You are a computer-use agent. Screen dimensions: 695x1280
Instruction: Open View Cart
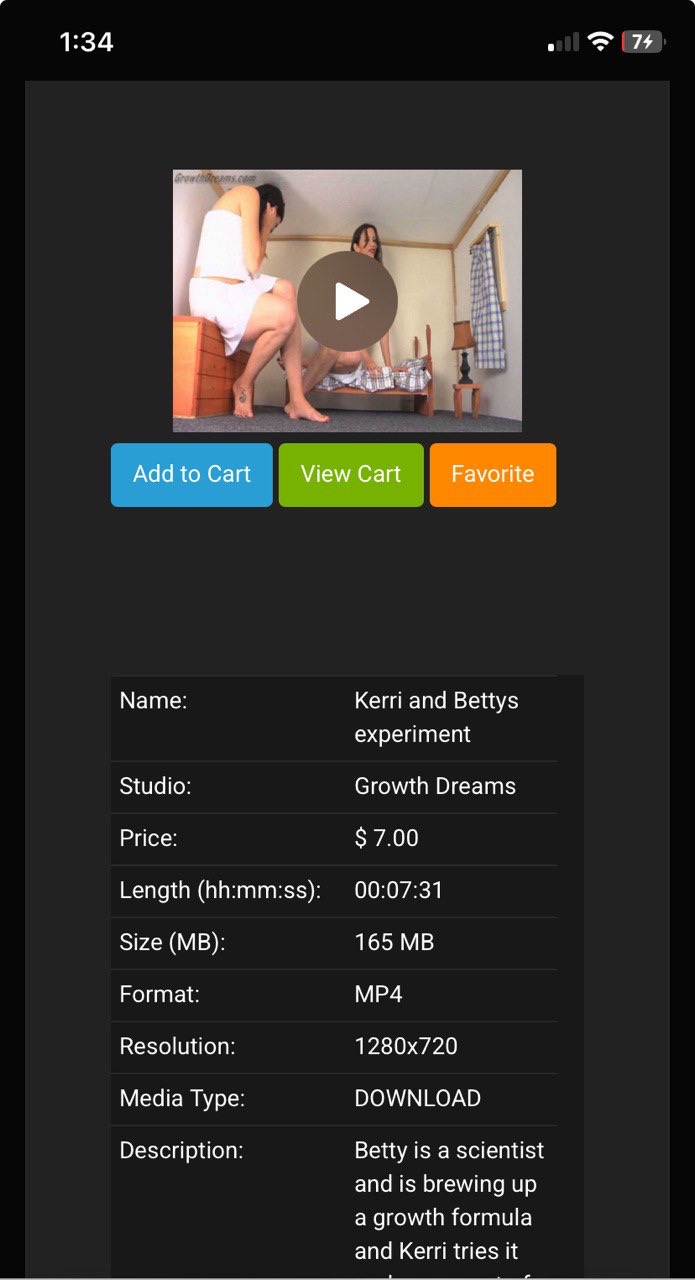[x=351, y=475]
